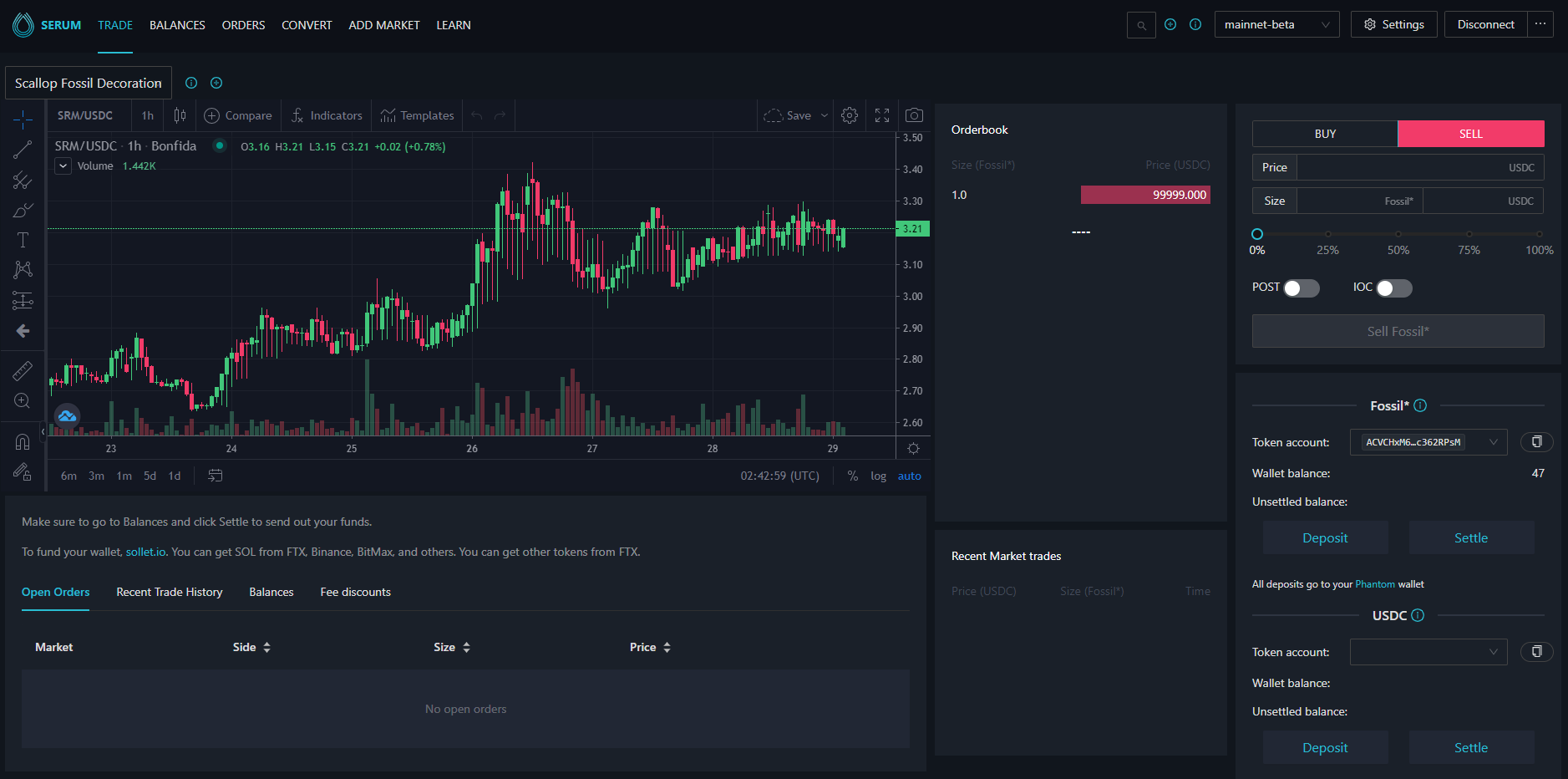The height and width of the screenshot is (779, 1568).
Task: Open USDC token account dropdown
Action: (1428, 652)
